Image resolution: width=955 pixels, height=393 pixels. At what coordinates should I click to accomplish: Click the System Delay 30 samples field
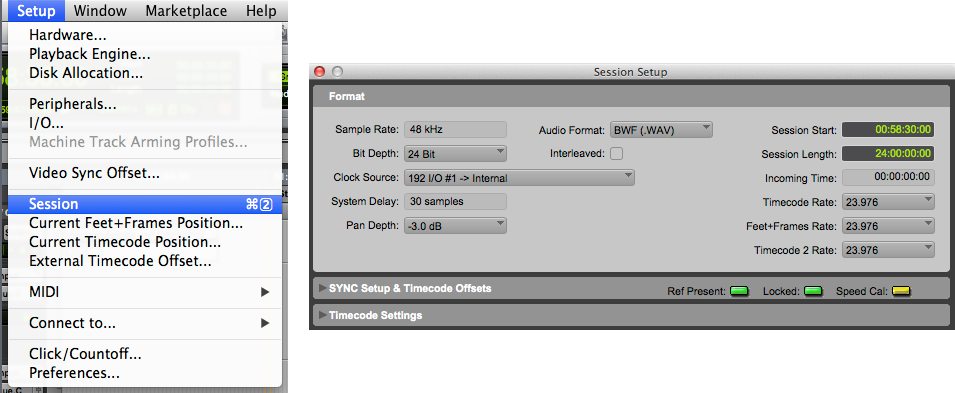[455, 201]
